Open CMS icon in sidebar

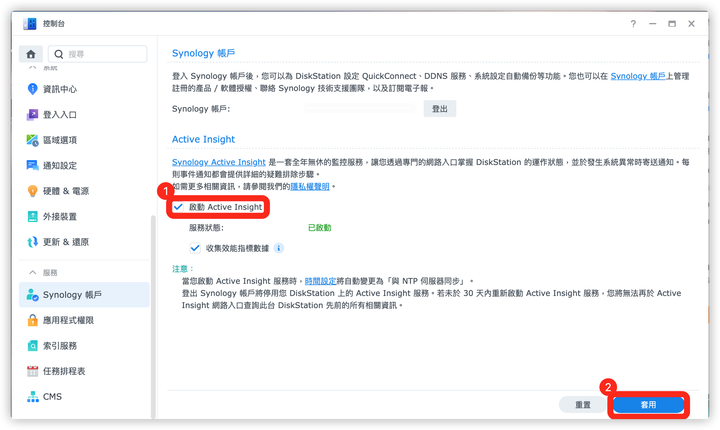(32, 397)
